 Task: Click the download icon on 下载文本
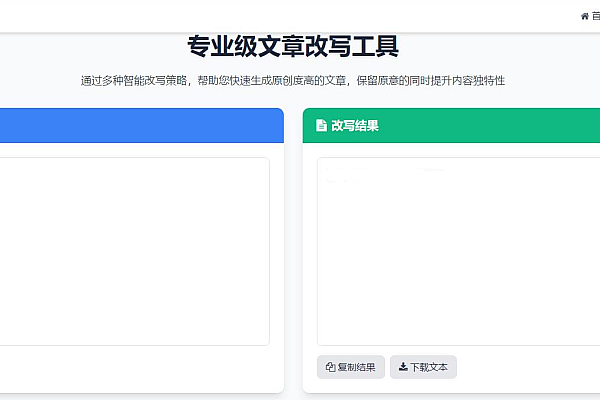tap(402, 367)
